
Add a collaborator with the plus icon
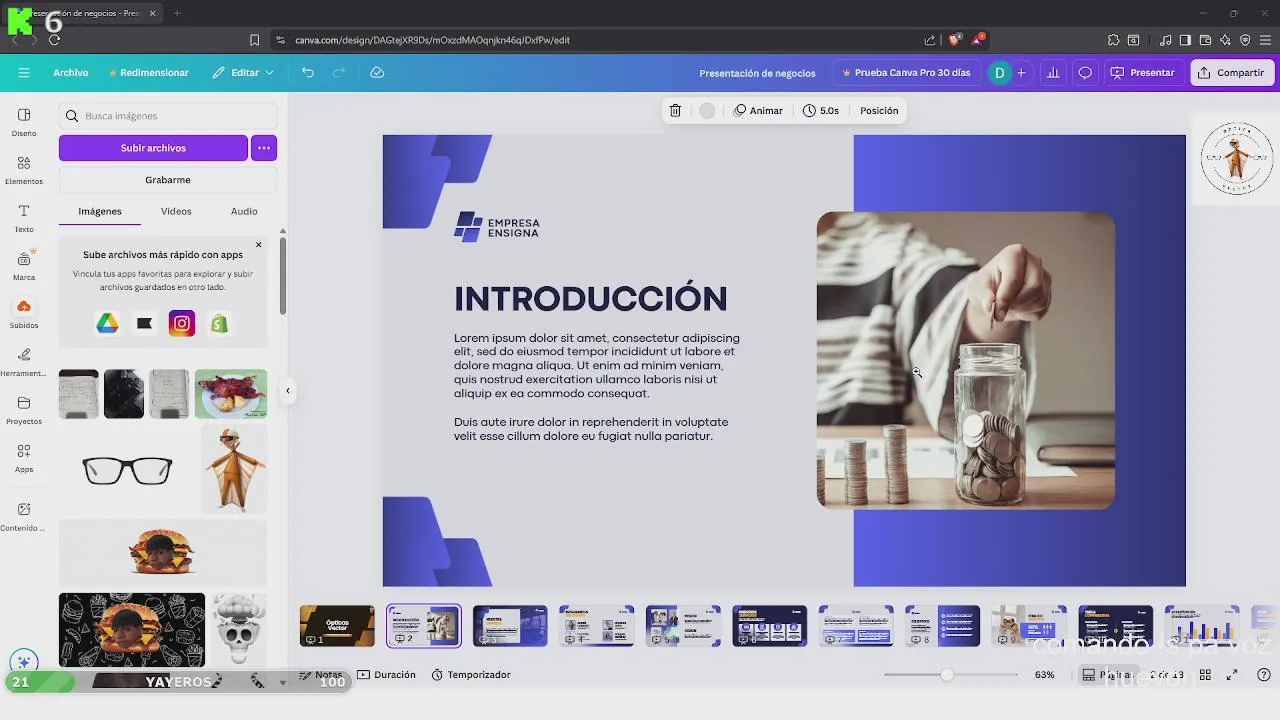coord(1021,73)
